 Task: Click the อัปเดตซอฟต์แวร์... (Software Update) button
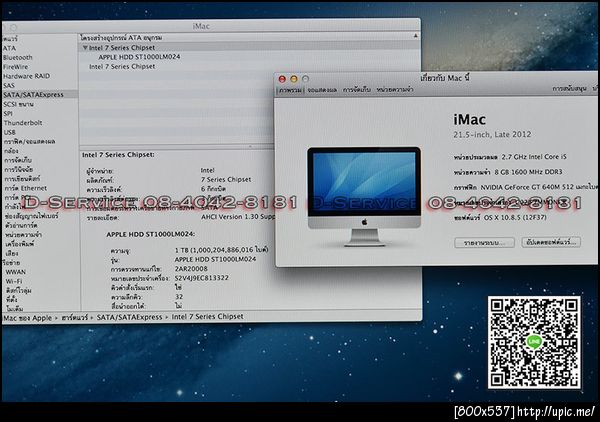pos(551,242)
